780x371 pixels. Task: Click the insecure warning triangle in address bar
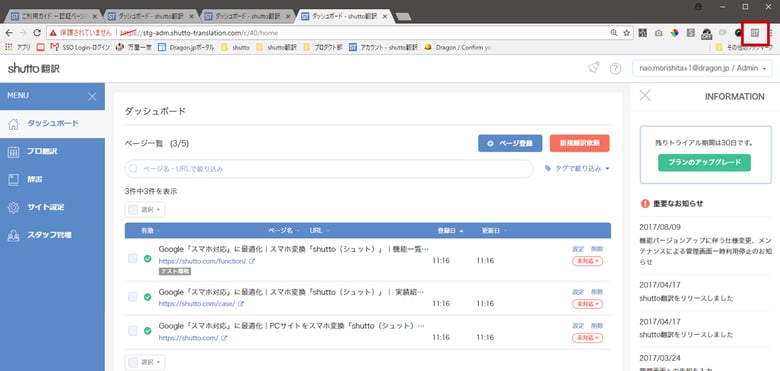53,33
